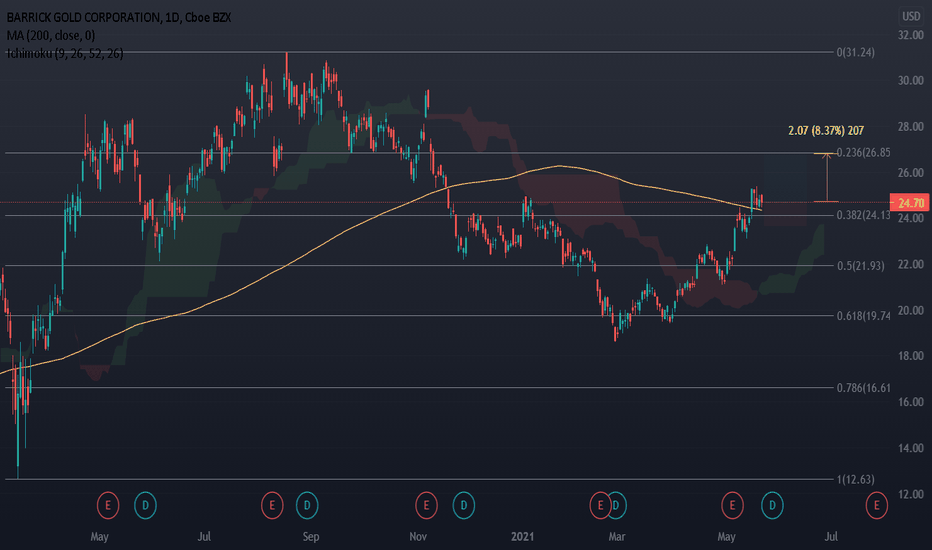Open the USD currency selector
Viewport: 932px width, 550px height.
[911, 16]
